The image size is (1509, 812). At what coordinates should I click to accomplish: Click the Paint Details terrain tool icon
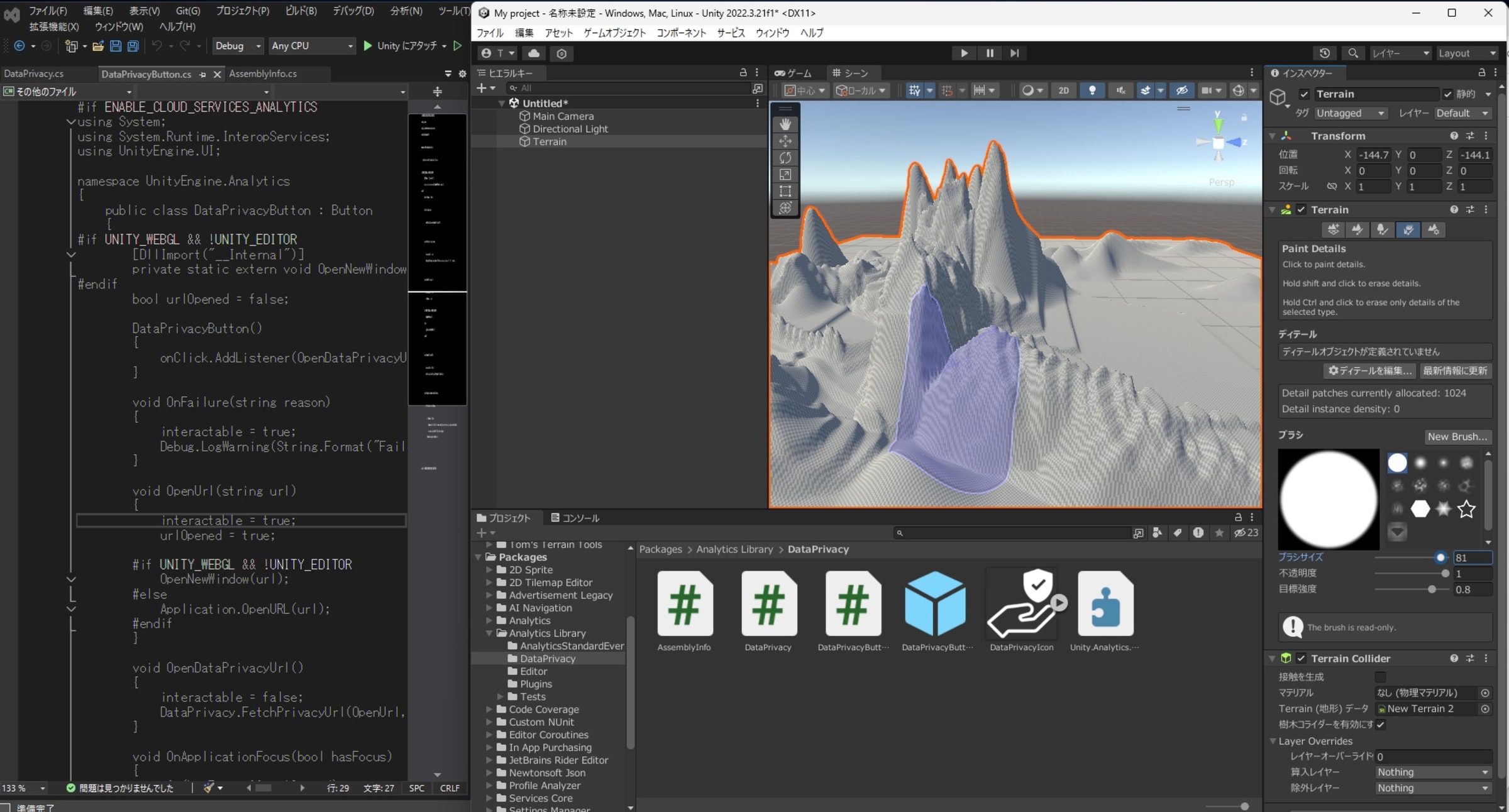click(1408, 230)
